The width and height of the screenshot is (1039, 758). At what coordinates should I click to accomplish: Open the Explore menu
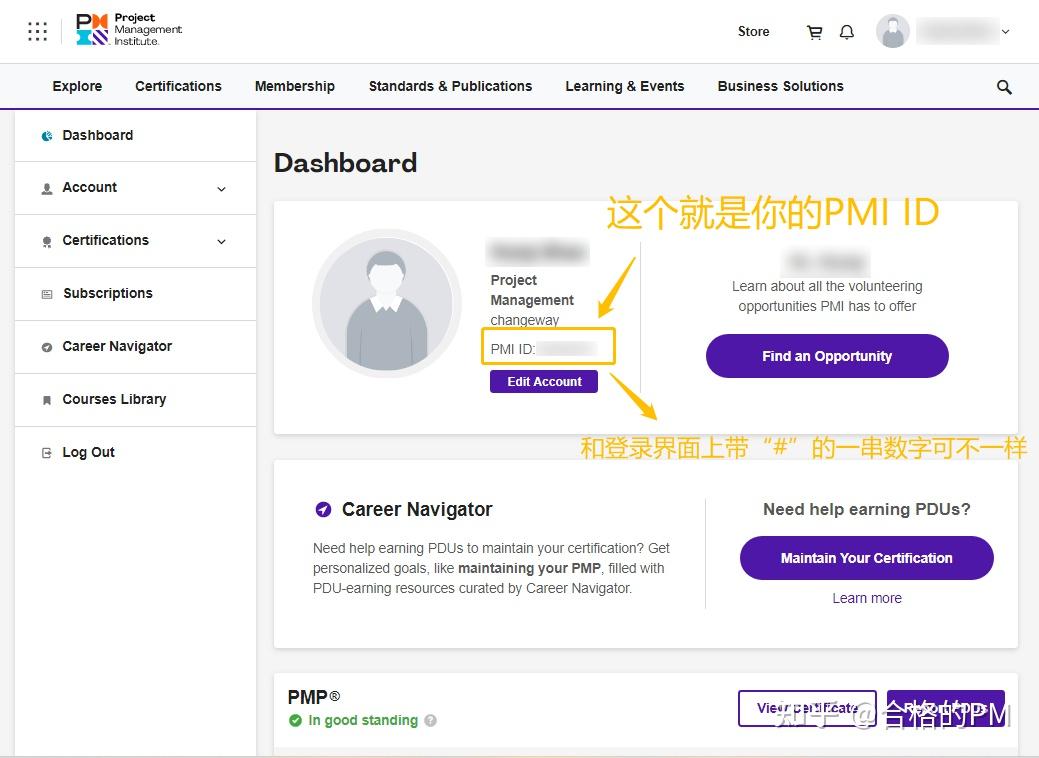tap(78, 86)
